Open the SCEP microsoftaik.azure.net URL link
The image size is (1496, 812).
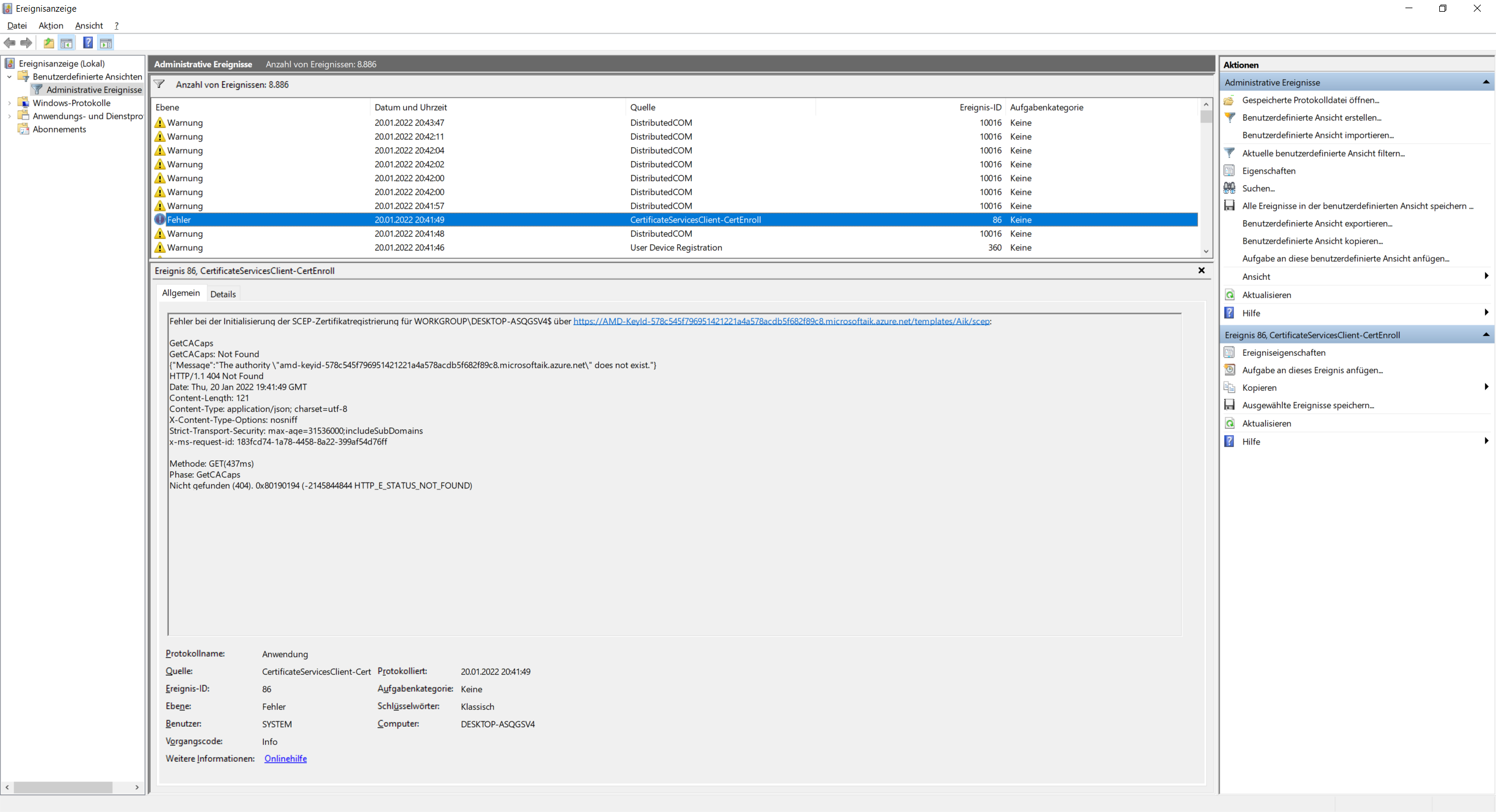point(781,321)
